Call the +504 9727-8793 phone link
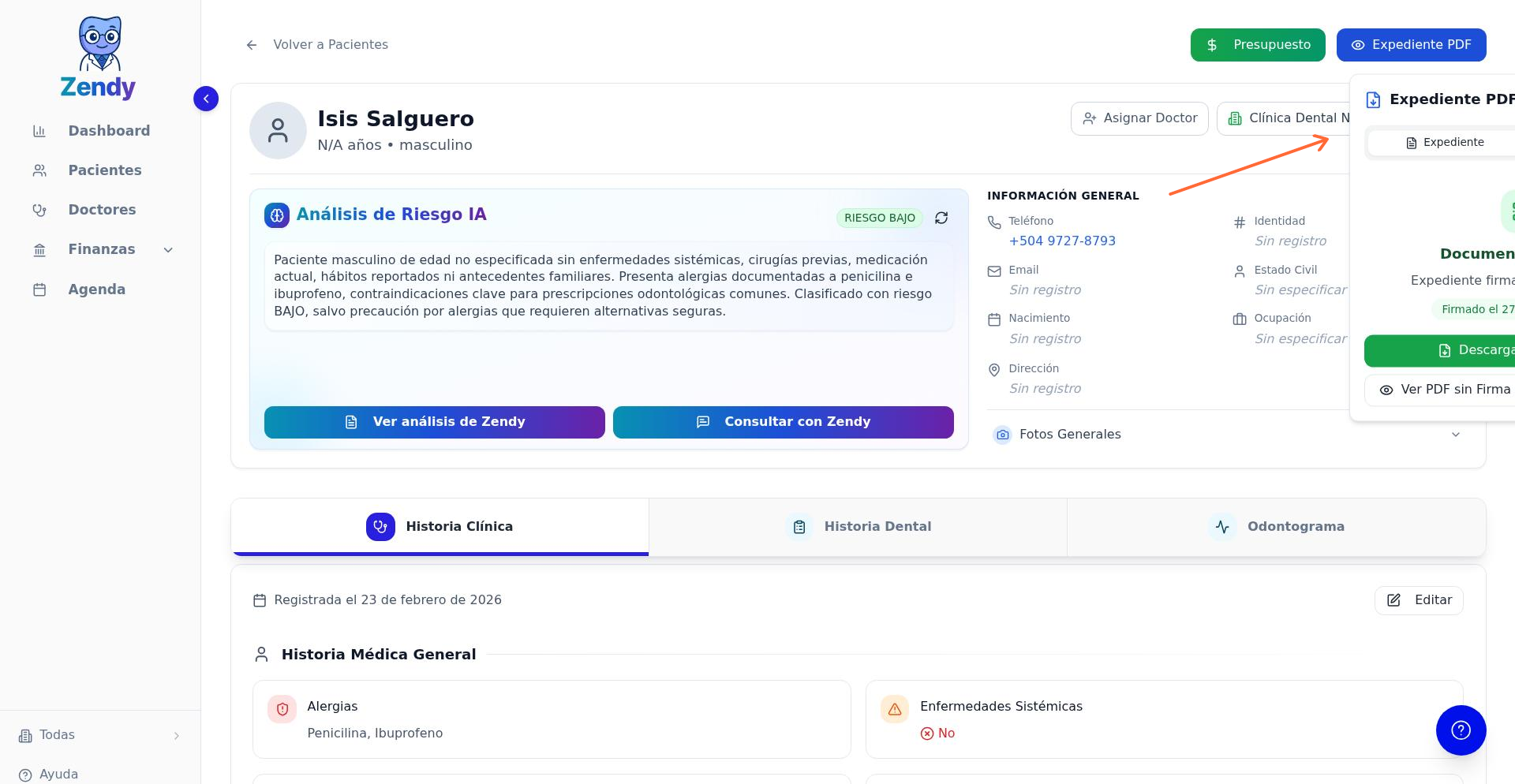The height and width of the screenshot is (784, 1515). point(1062,241)
